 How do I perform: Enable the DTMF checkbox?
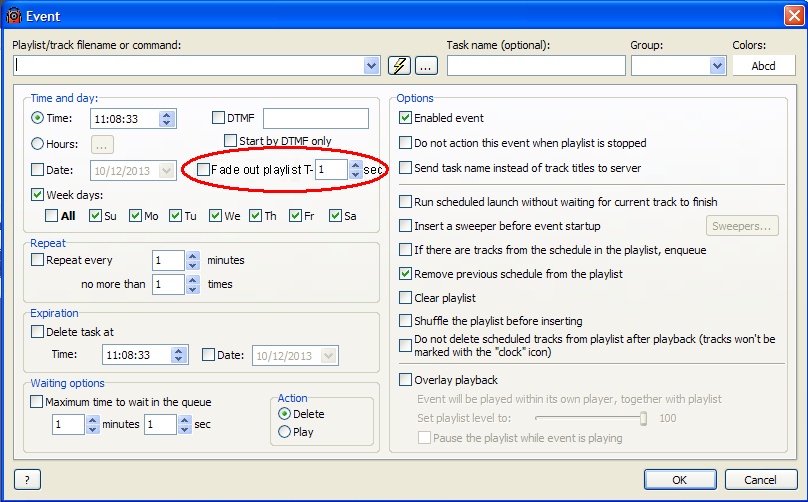218,118
